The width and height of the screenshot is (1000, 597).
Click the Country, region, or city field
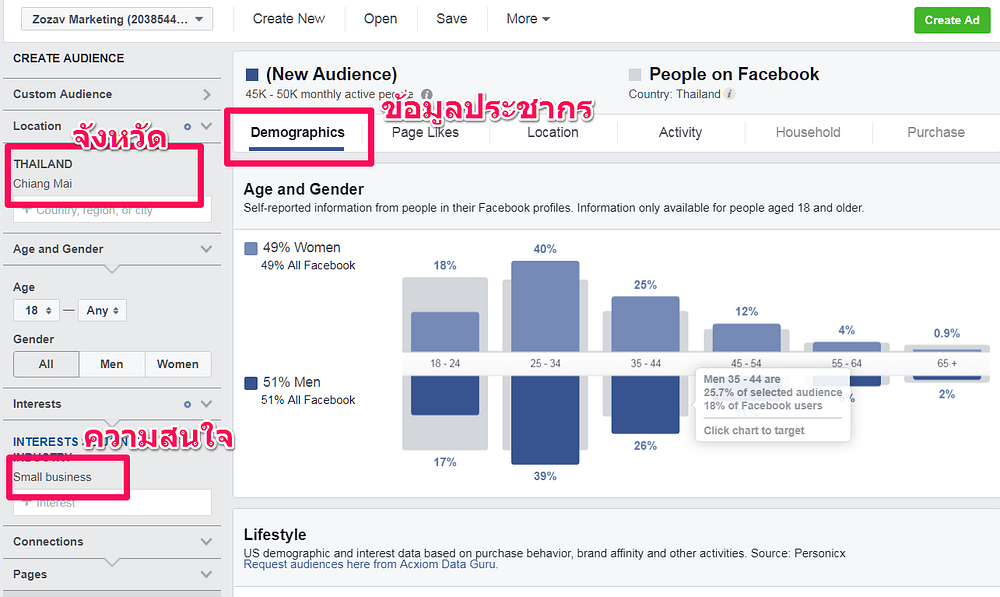(x=112, y=210)
